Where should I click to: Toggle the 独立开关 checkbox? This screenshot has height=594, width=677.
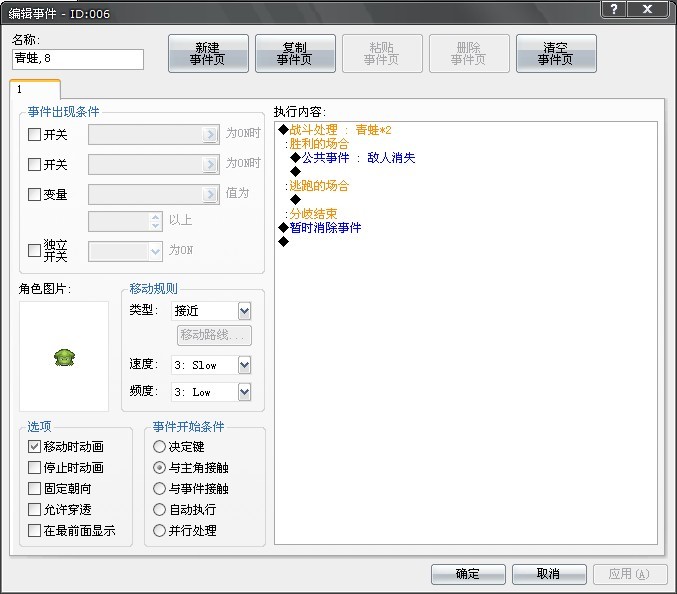point(34,250)
